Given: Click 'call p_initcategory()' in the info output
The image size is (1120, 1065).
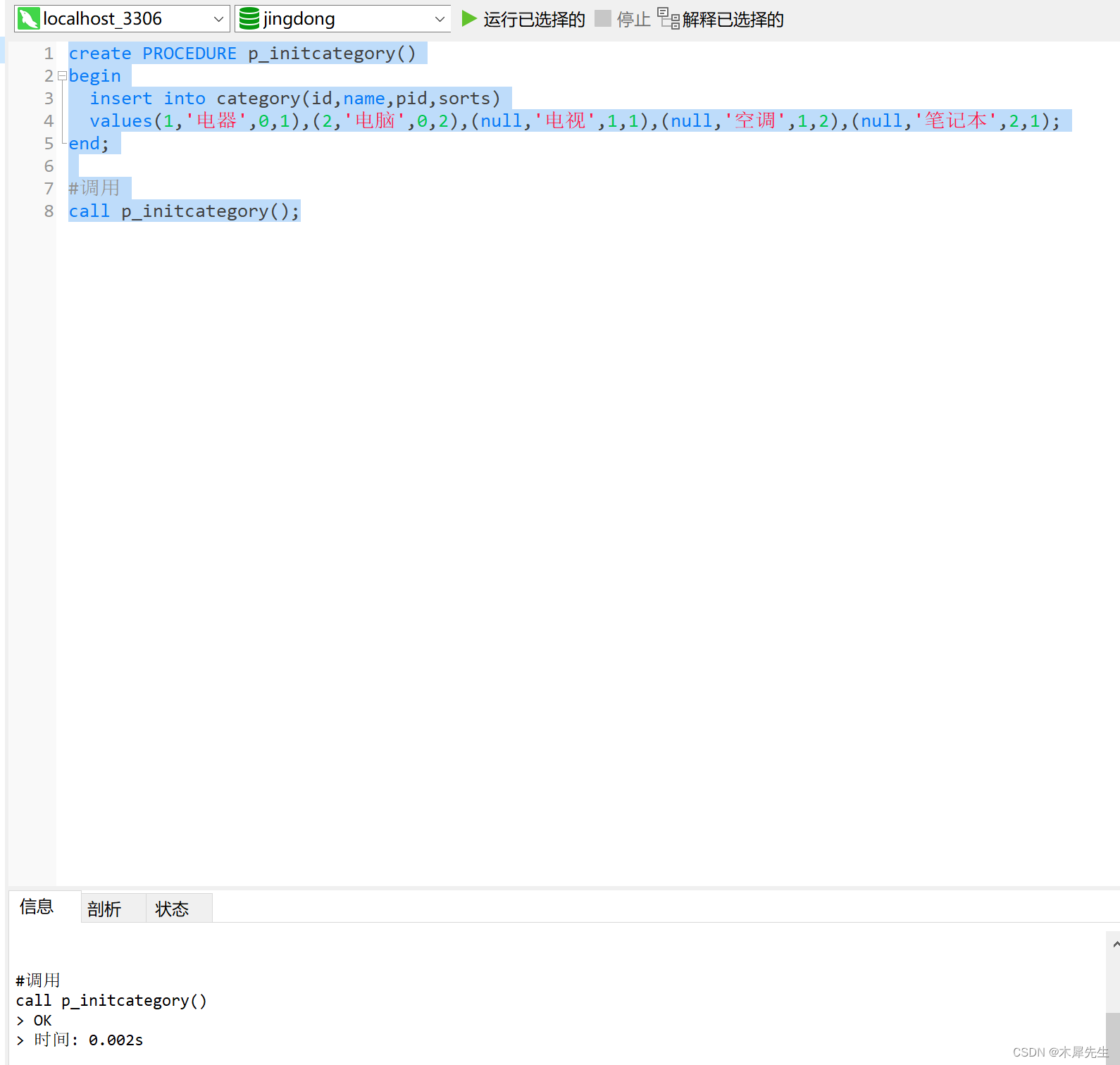Looking at the screenshot, I should pos(111,1001).
